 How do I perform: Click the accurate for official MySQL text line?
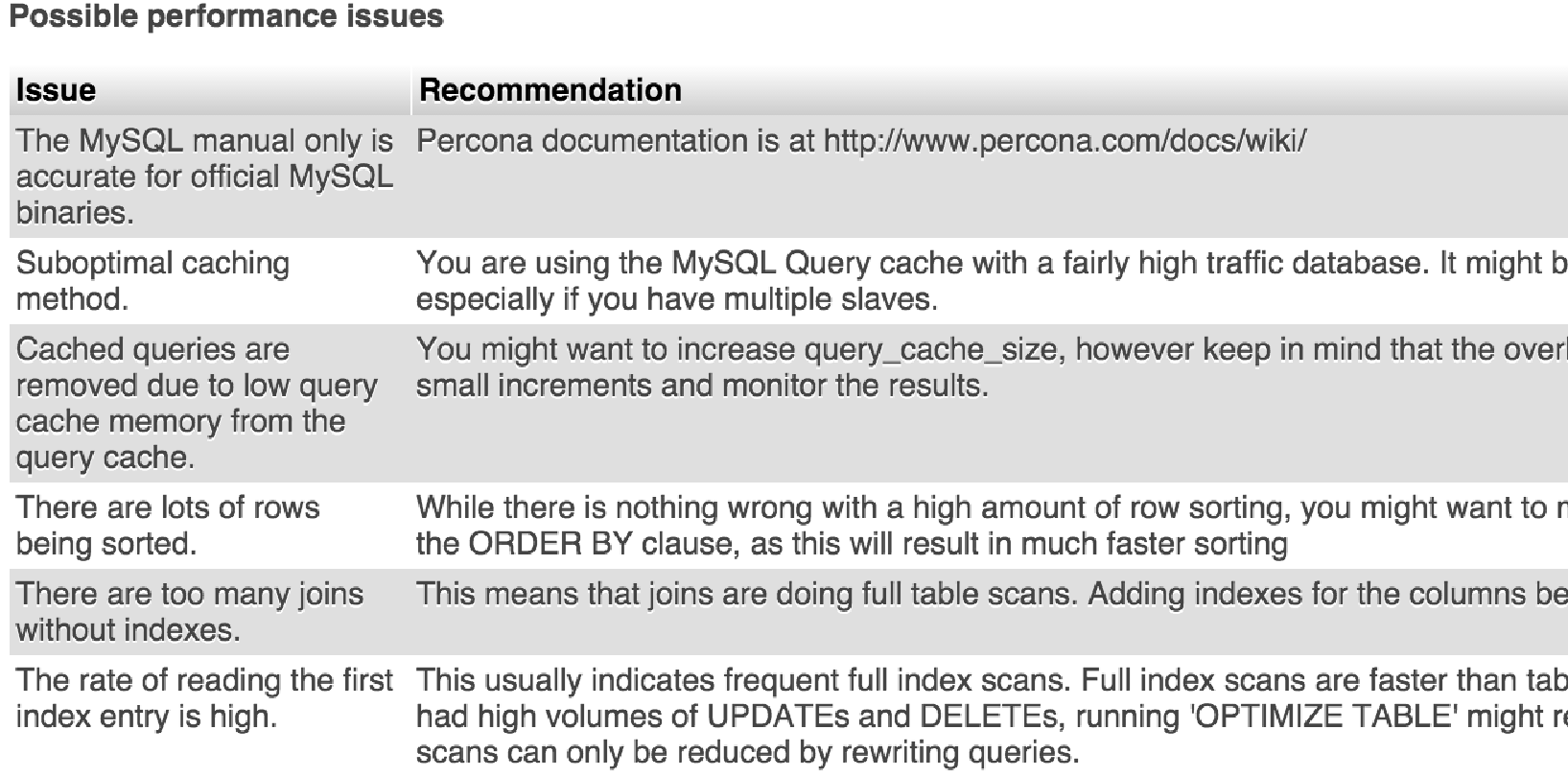pos(205,177)
